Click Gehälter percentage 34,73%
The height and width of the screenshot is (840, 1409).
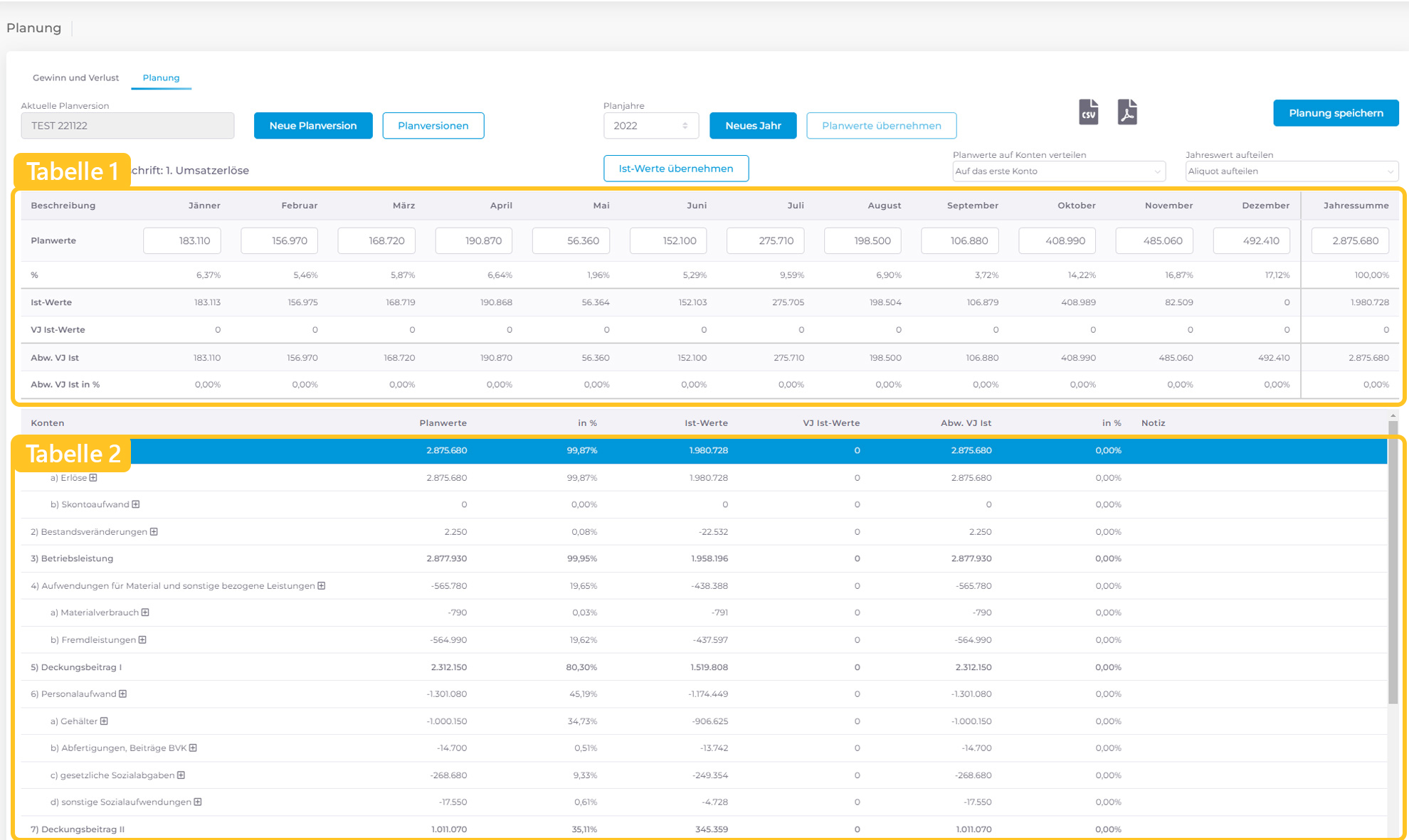coord(582,721)
